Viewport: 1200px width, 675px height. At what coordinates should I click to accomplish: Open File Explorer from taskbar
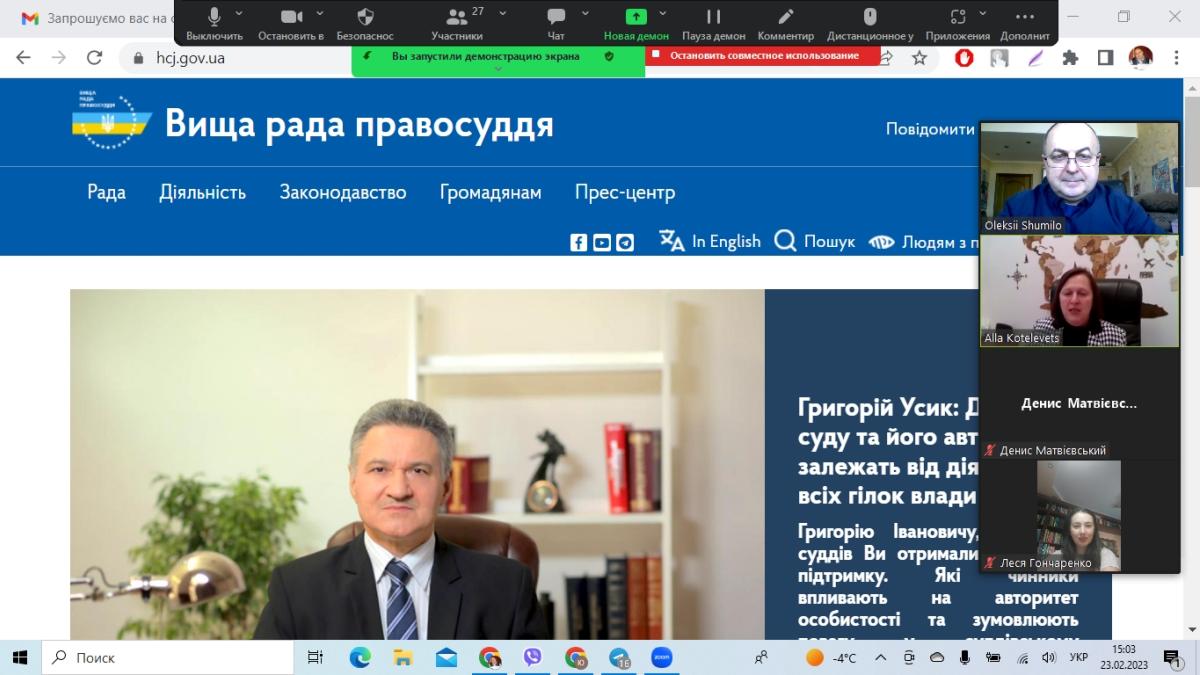pyautogui.click(x=403, y=657)
